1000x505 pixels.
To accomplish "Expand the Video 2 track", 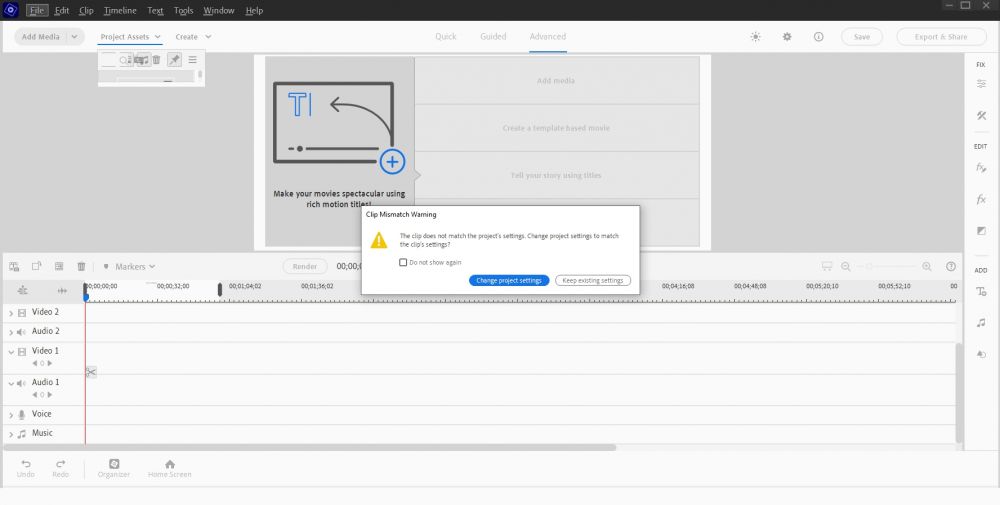I will [11, 313].
